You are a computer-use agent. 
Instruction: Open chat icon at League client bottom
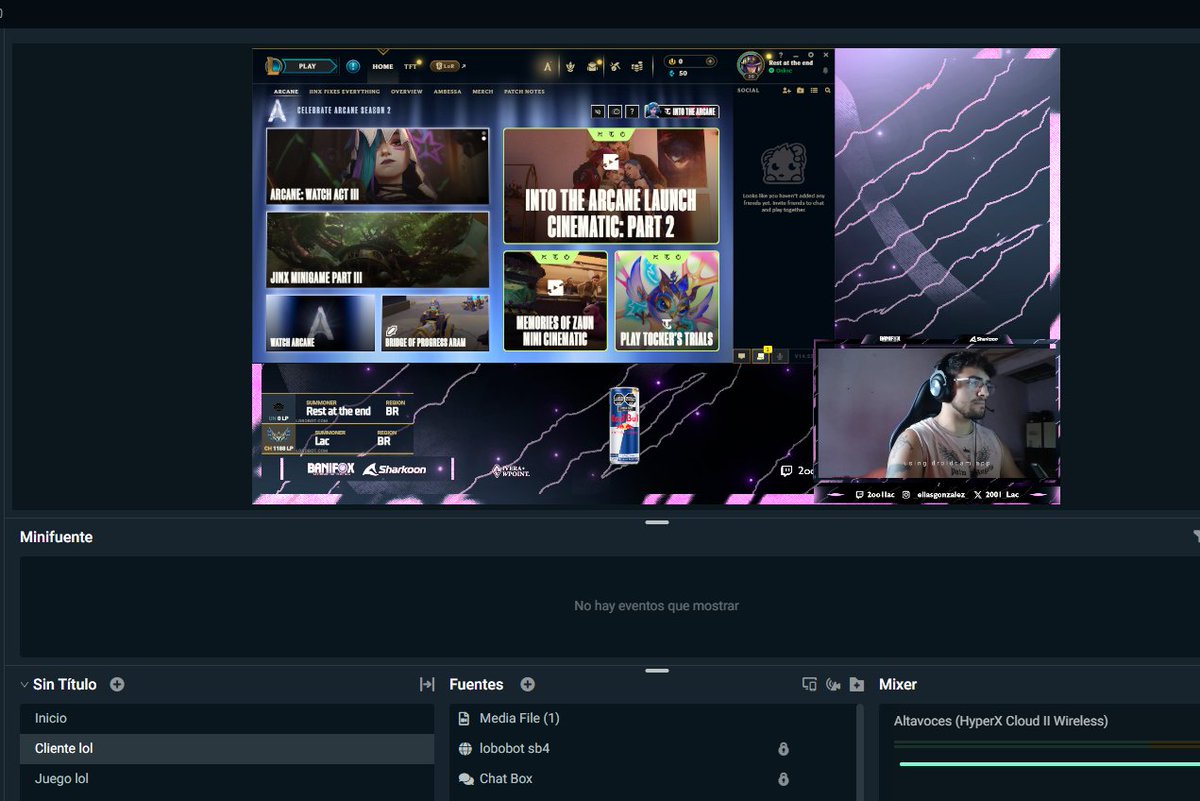[742, 355]
